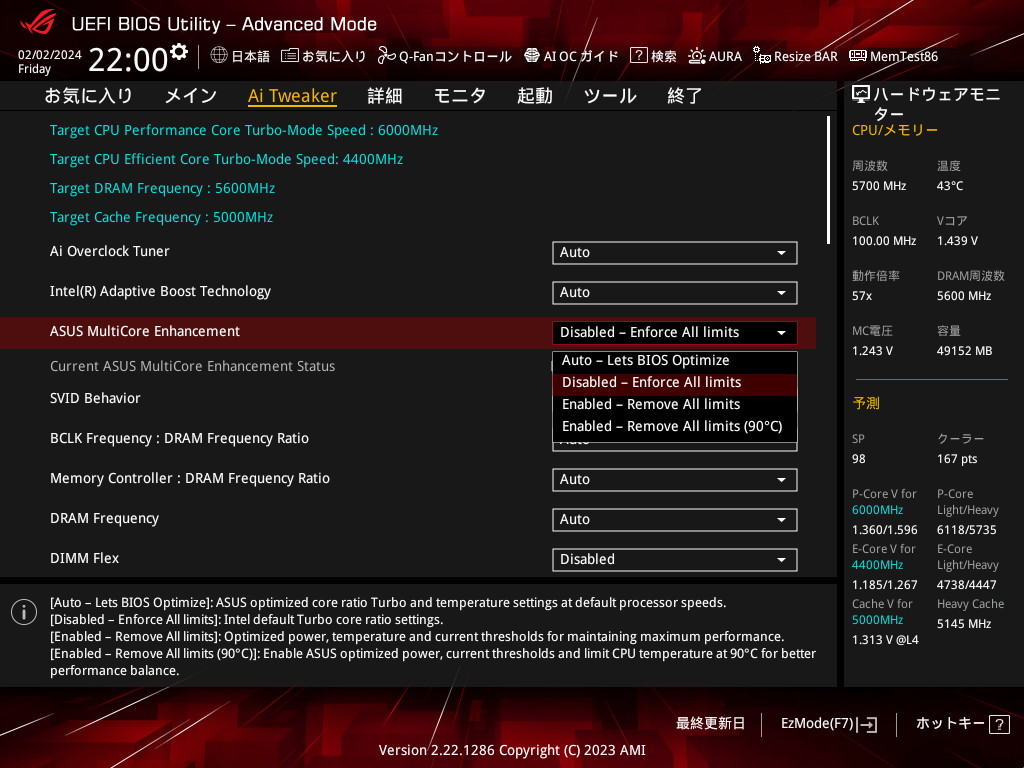Click 1.439 V core voltage value
This screenshot has height=768, width=1024.
click(x=957, y=241)
